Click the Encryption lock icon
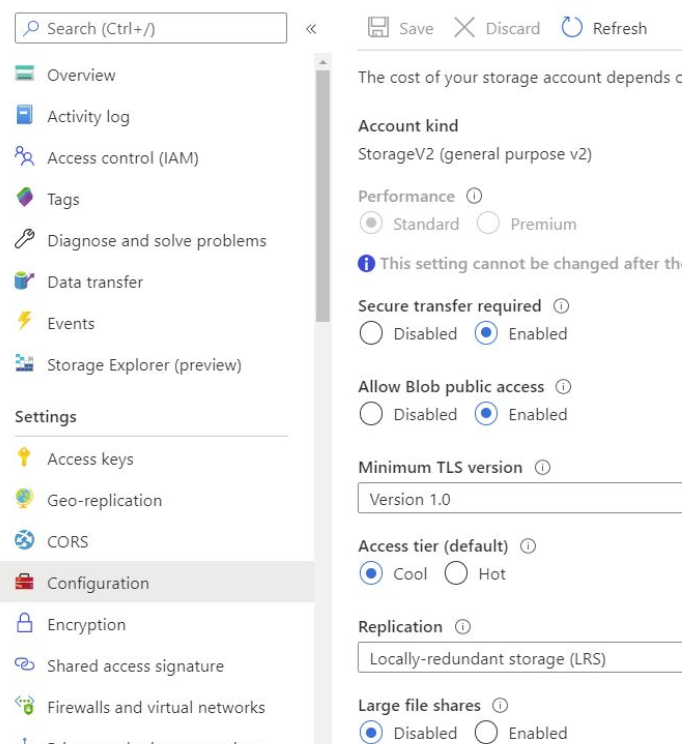 click(24, 623)
